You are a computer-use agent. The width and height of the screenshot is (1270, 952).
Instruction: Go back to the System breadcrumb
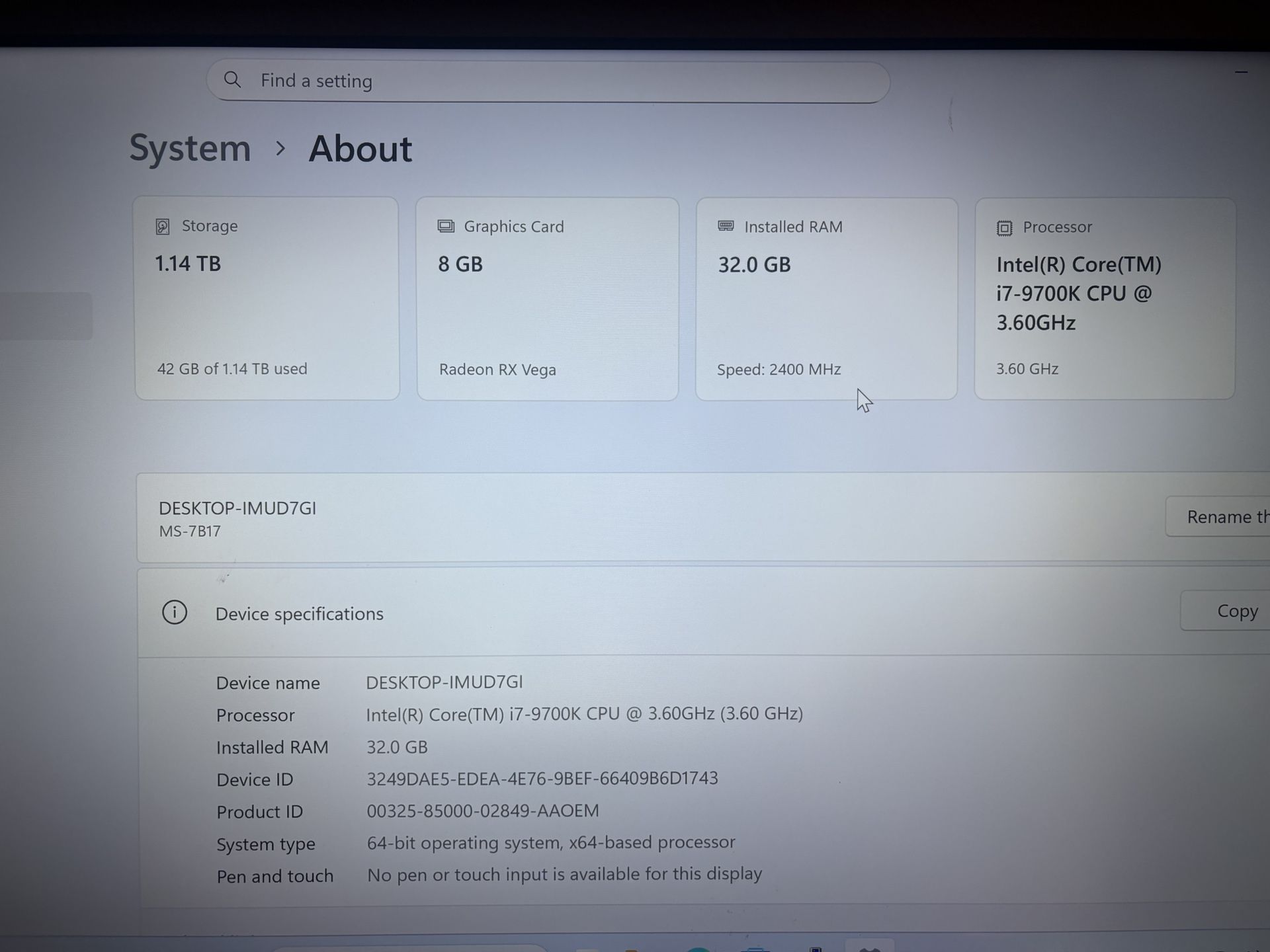[x=190, y=148]
